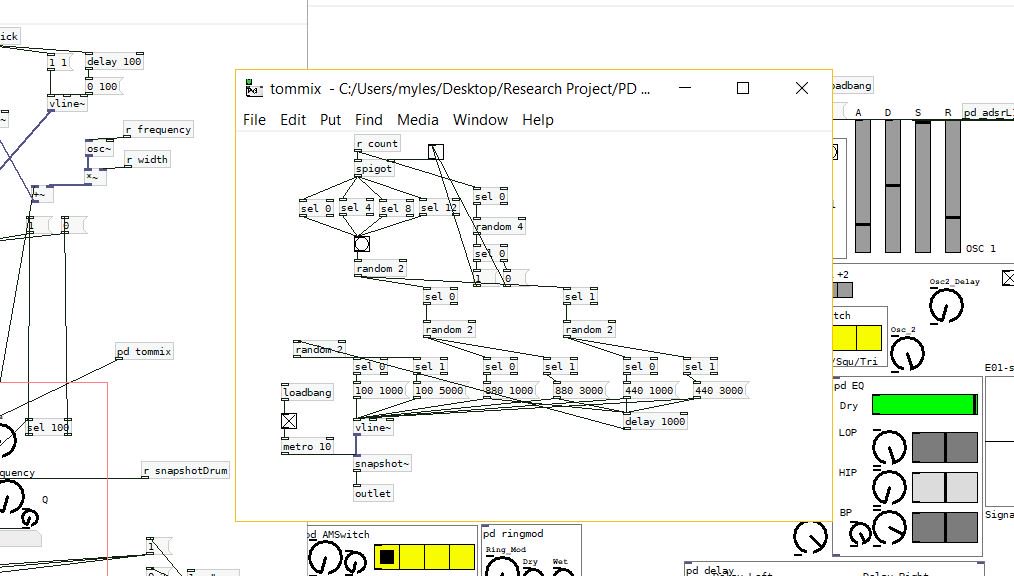Select the 'delay 100' object in left window
This screenshot has height=576, width=1014.
click(x=114, y=61)
